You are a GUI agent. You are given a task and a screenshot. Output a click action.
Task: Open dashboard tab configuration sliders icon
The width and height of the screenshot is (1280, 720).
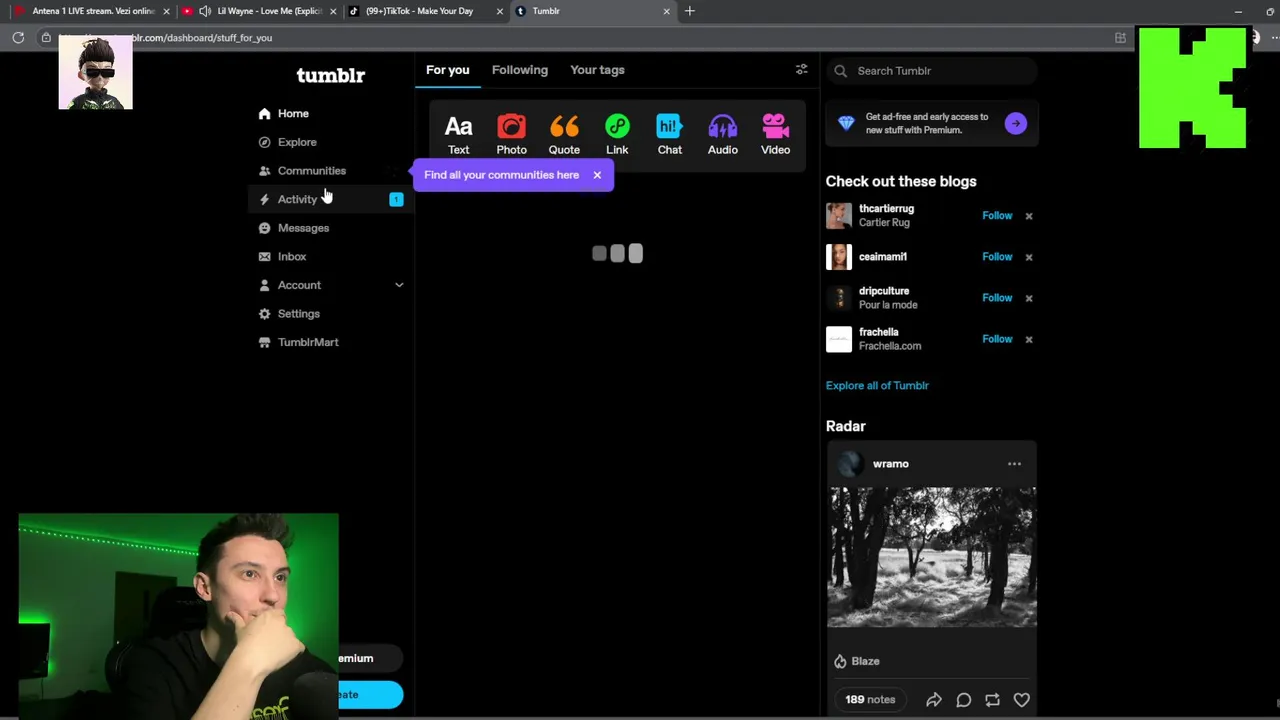(x=801, y=69)
